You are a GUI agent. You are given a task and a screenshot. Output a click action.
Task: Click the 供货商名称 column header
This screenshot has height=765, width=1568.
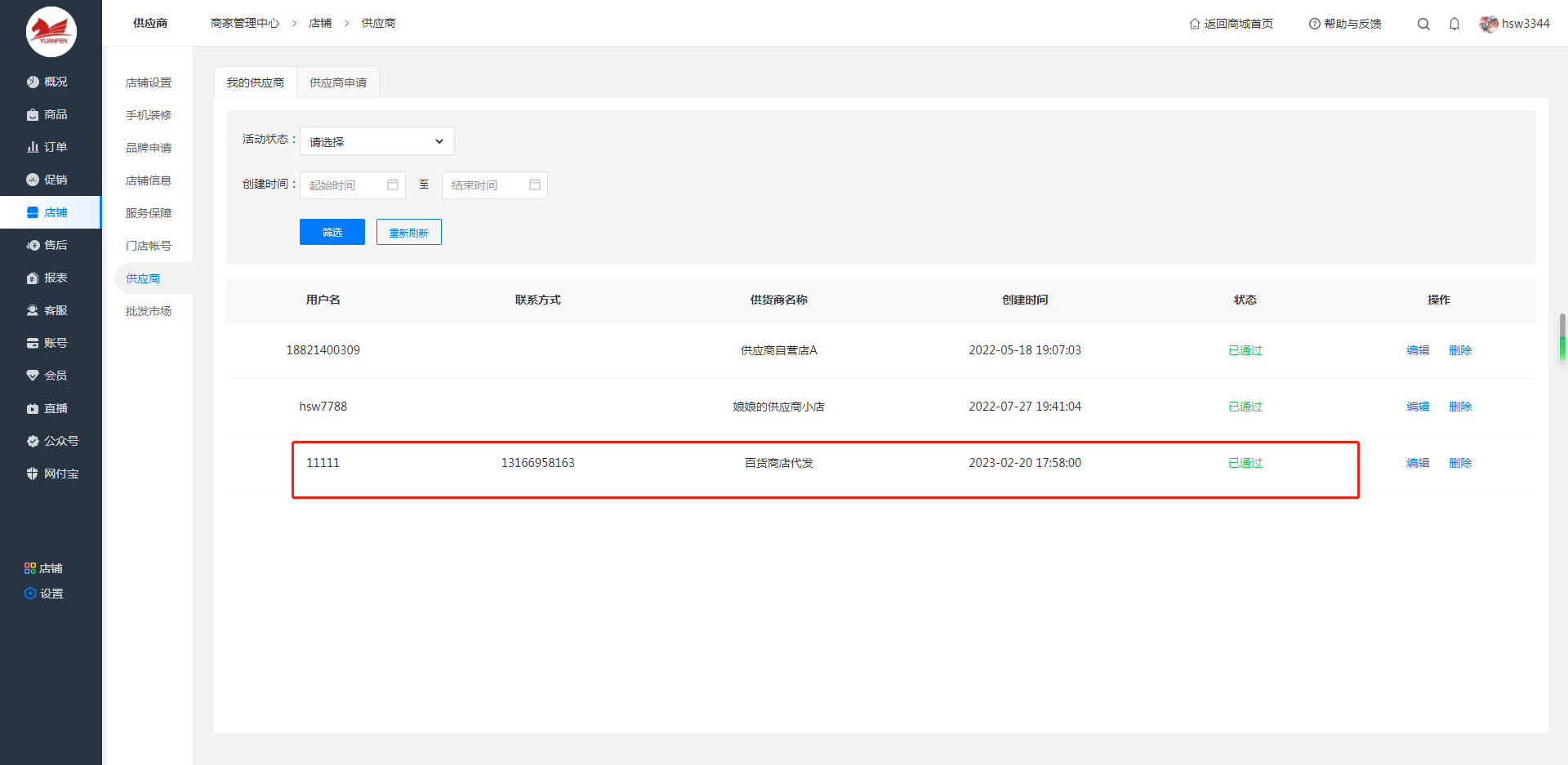click(x=779, y=300)
